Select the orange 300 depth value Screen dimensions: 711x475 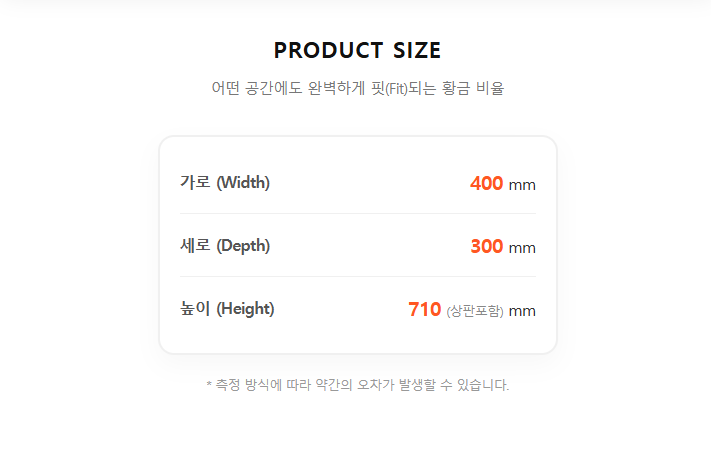coord(486,246)
